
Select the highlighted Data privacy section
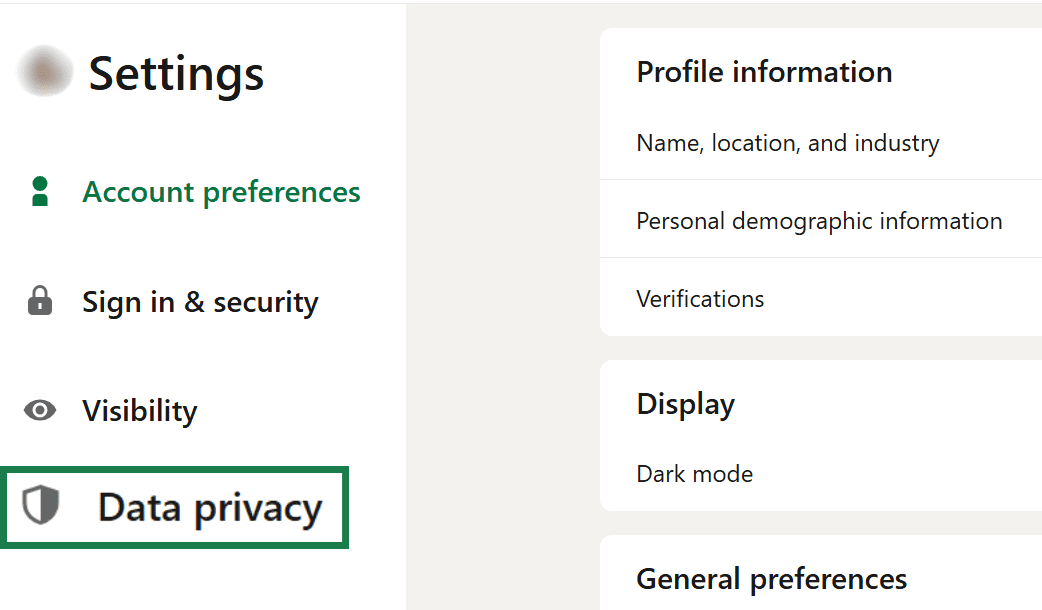click(208, 508)
